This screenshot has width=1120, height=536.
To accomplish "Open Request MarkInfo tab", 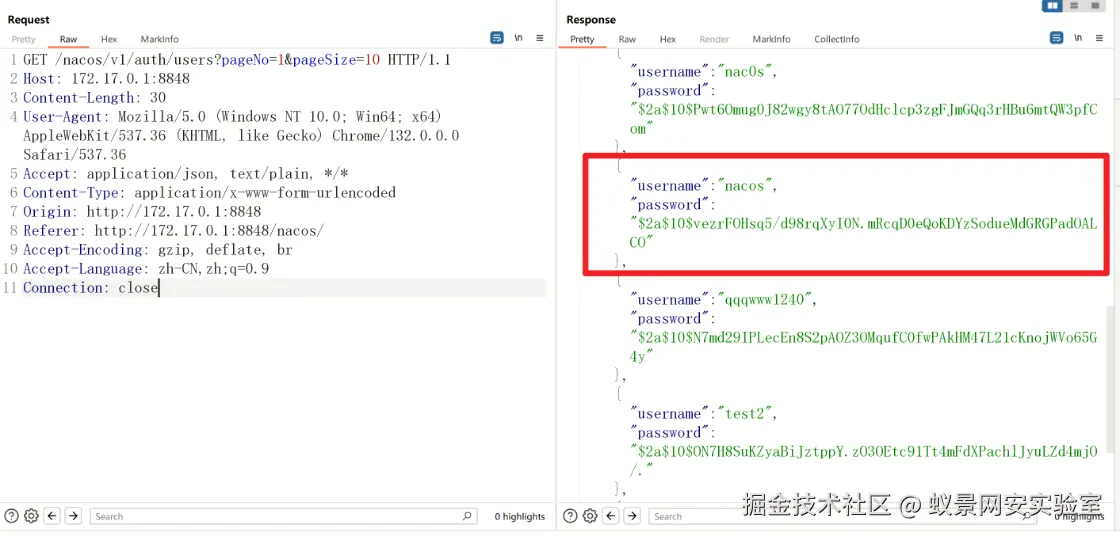I will pos(159,39).
